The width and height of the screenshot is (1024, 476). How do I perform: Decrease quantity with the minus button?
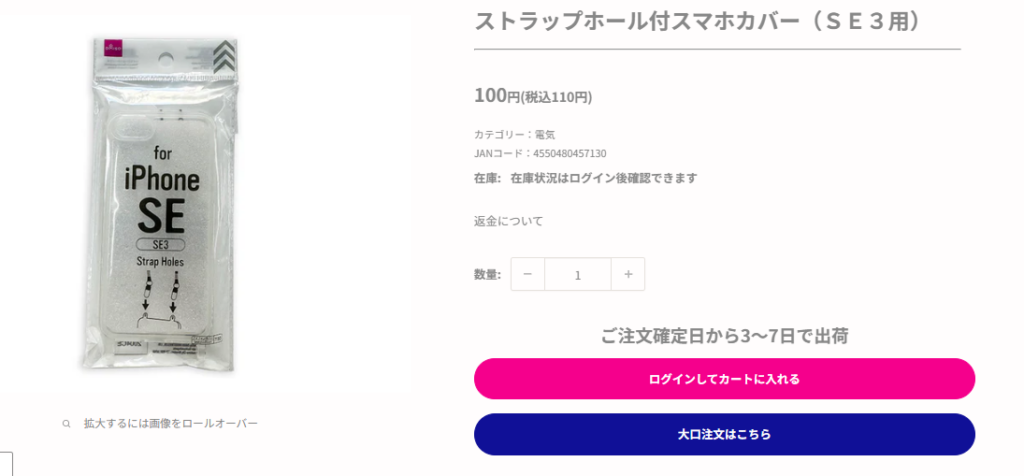coord(528,274)
